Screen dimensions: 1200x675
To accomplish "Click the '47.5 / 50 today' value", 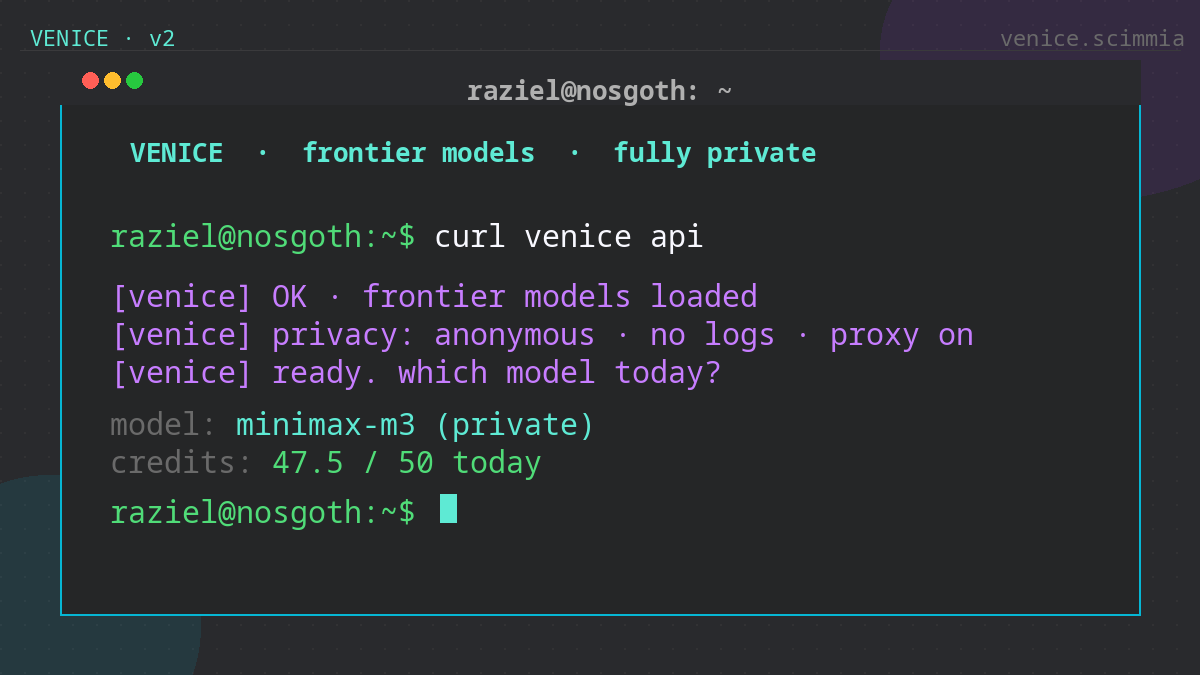I will tap(406, 463).
